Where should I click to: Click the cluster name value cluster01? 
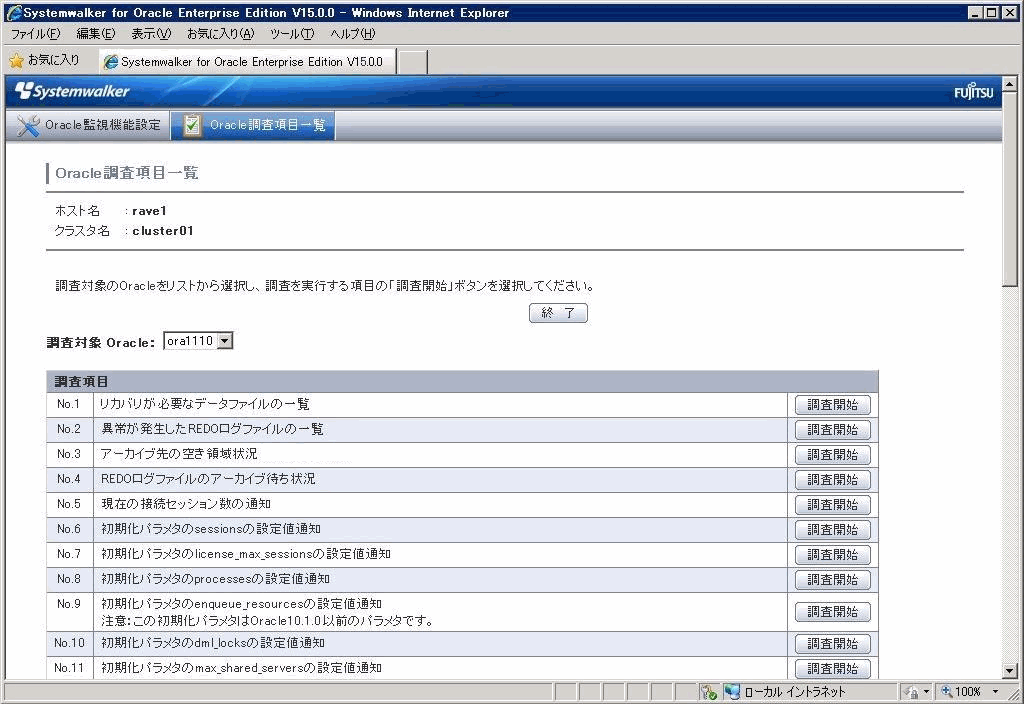(163, 231)
